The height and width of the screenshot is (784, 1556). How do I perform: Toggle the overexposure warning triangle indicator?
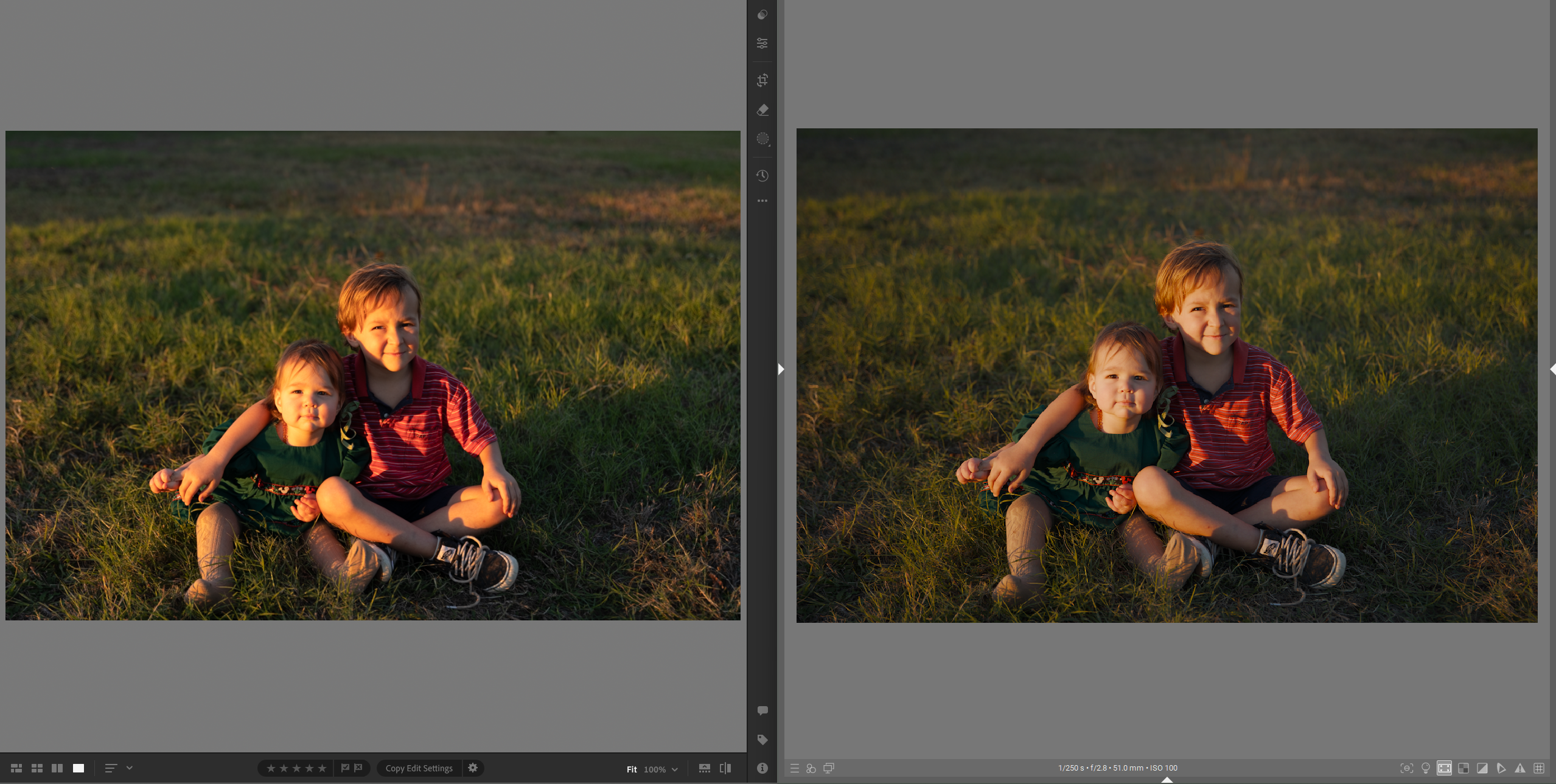[x=1520, y=768]
